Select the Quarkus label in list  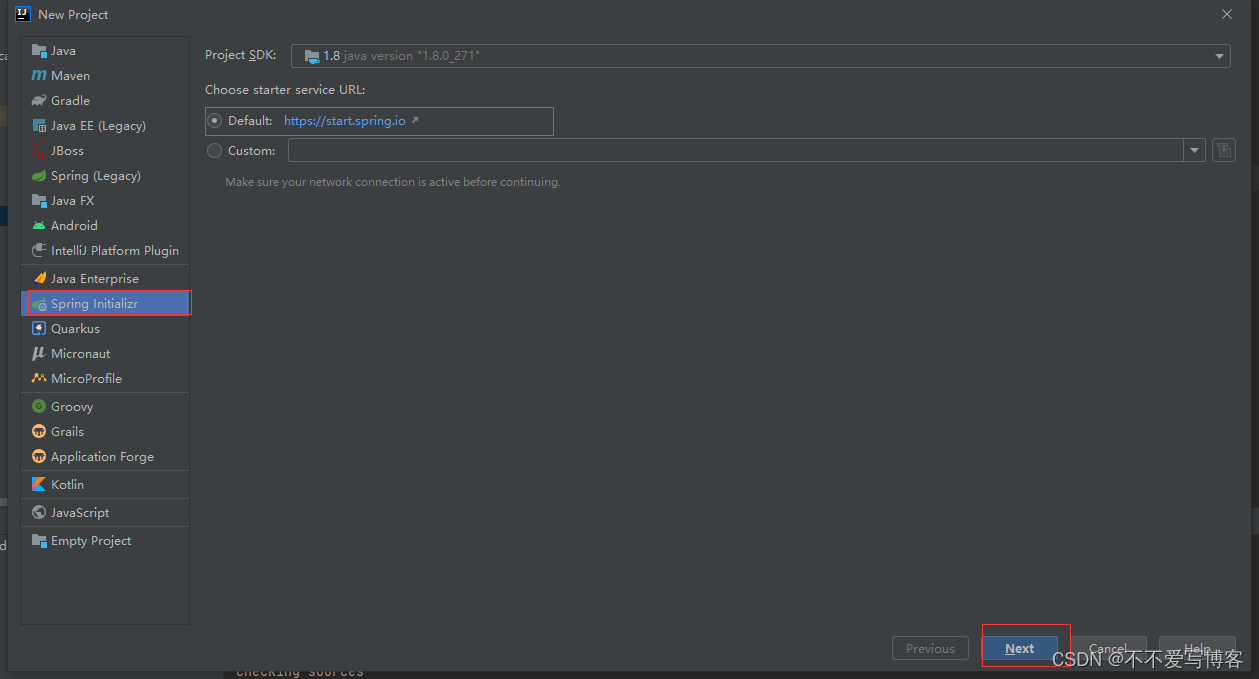tap(75, 329)
